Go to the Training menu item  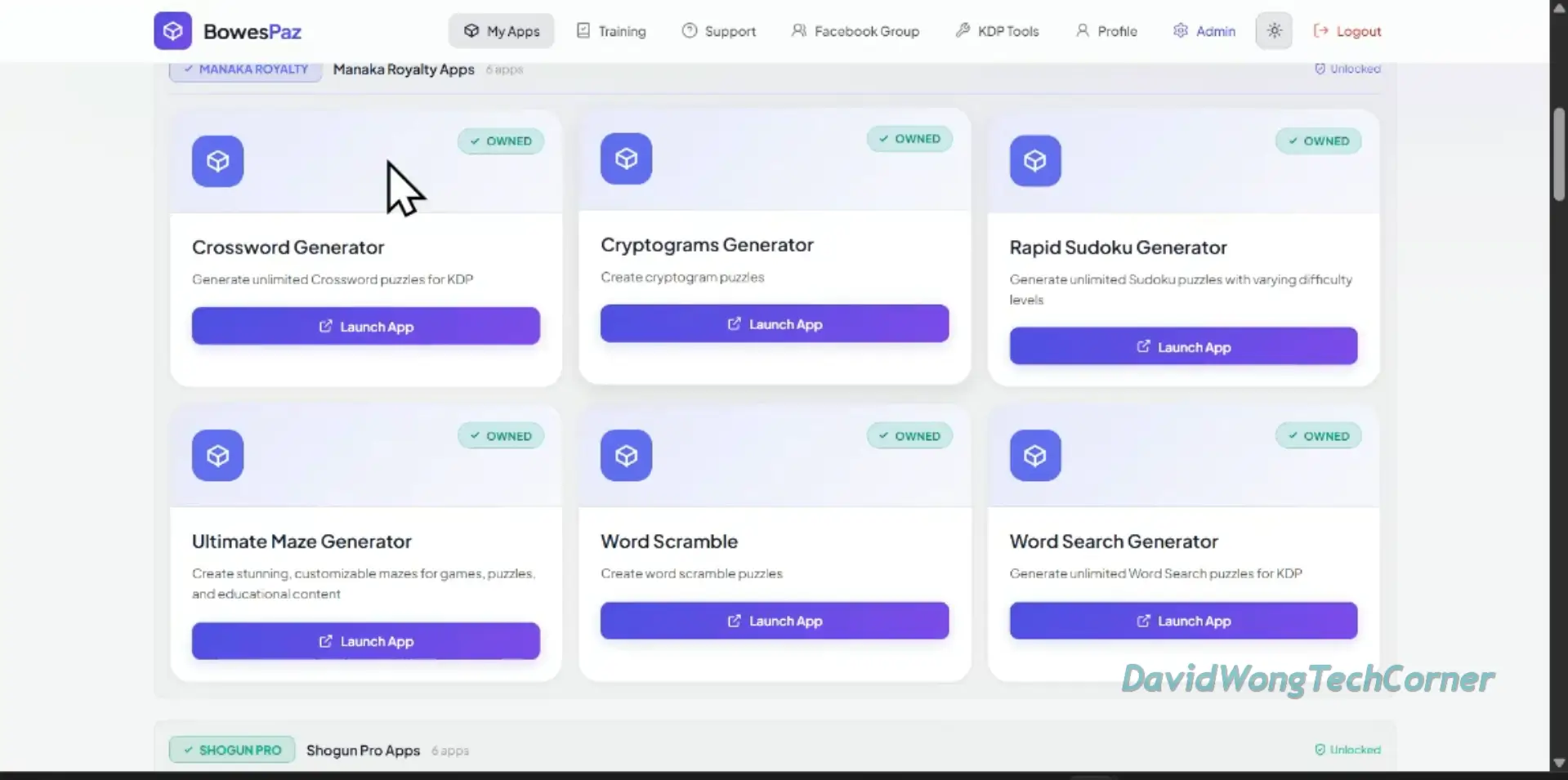pos(611,31)
